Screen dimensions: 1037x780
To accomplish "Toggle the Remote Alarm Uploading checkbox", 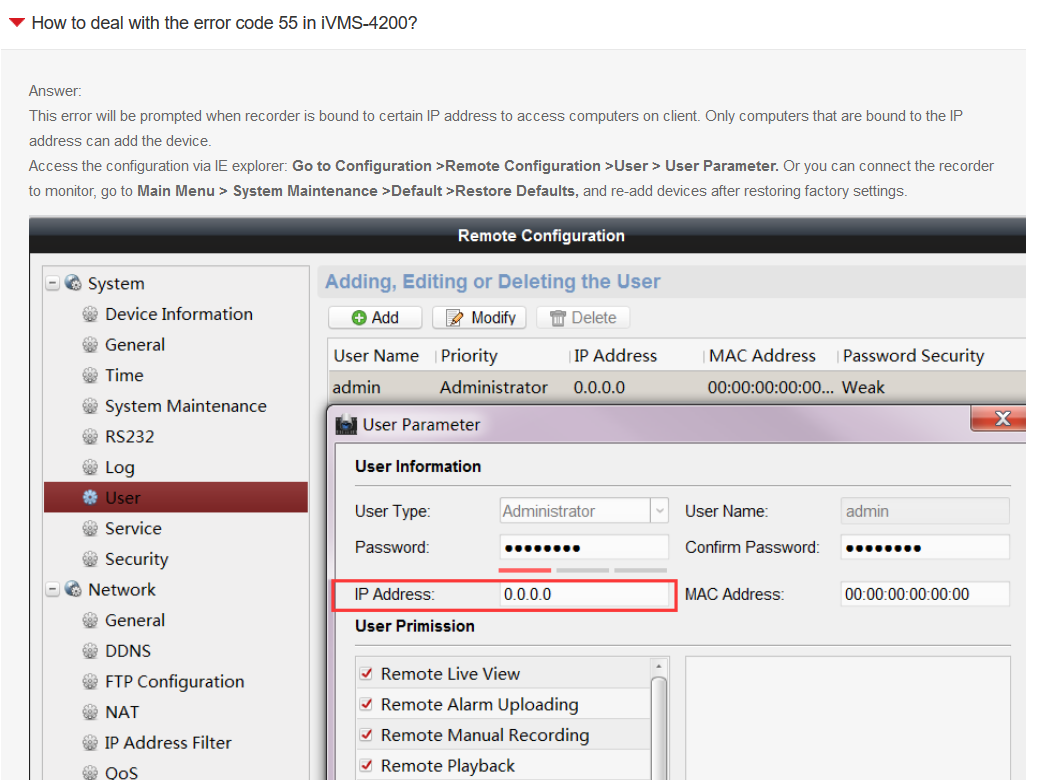I will click(x=366, y=705).
